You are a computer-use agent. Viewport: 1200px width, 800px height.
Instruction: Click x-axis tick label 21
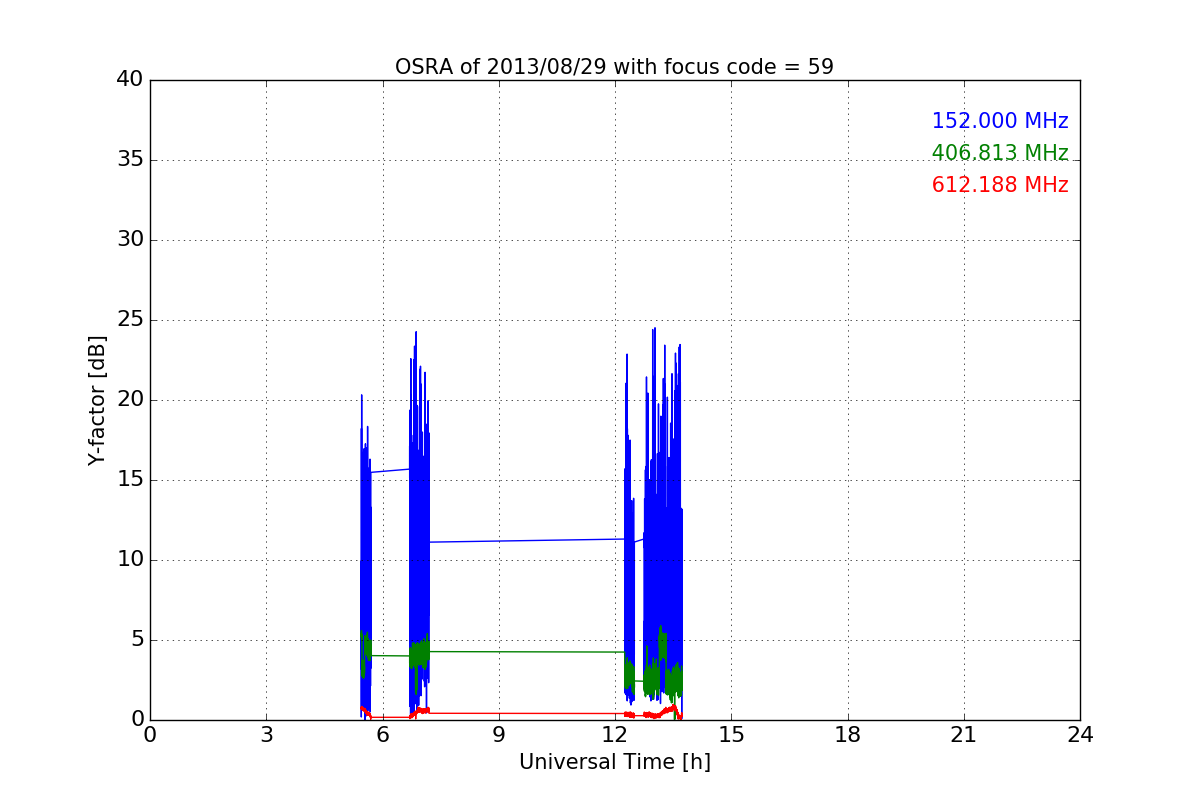964,735
